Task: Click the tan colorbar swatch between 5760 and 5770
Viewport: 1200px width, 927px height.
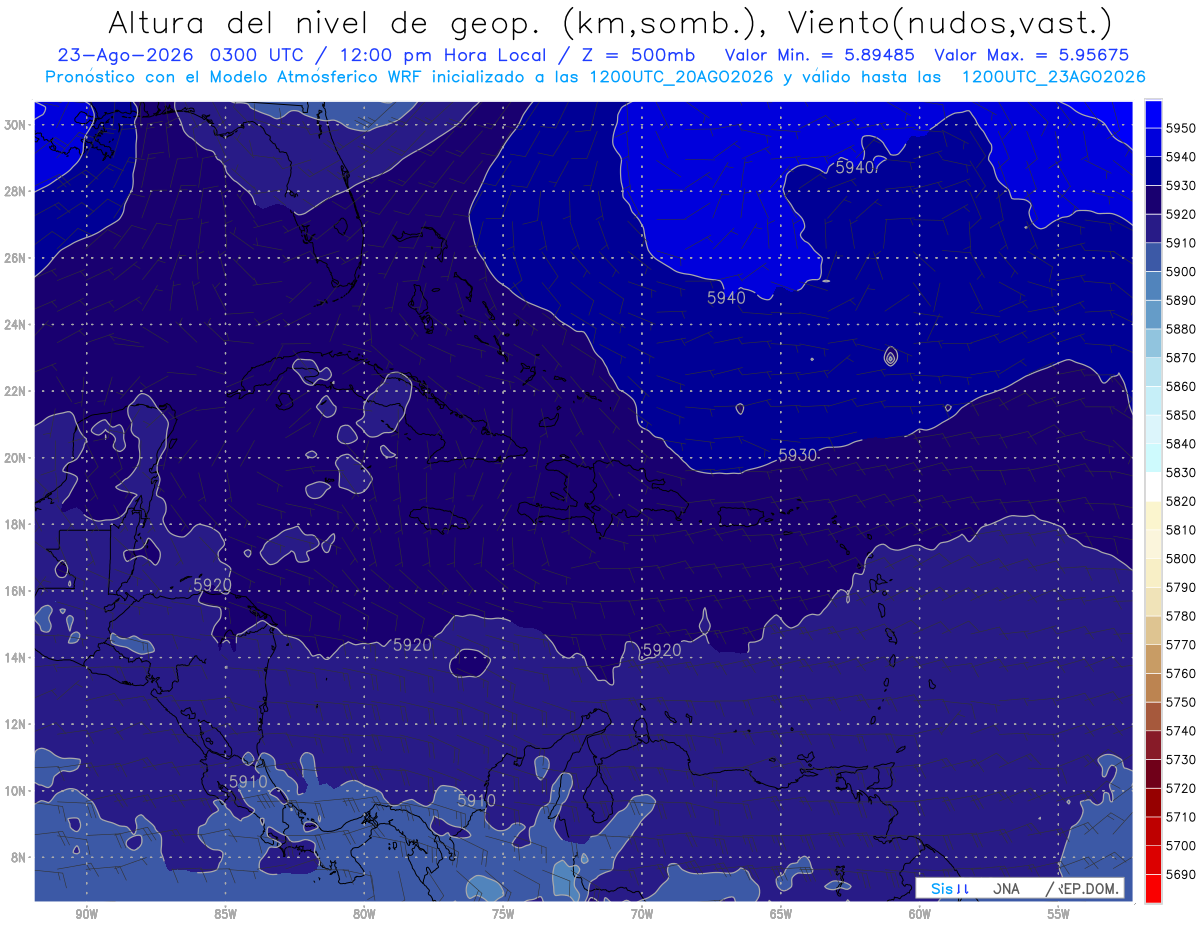Action: click(x=1153, y=659)
